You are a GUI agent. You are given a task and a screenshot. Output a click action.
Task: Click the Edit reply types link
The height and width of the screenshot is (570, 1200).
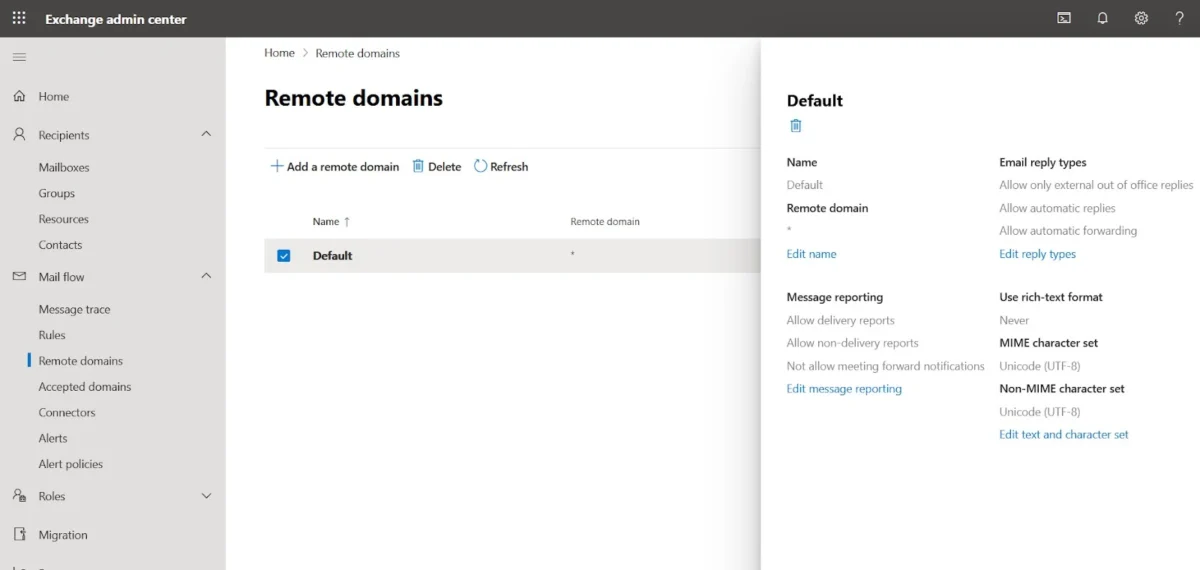tap(1037, 254)
